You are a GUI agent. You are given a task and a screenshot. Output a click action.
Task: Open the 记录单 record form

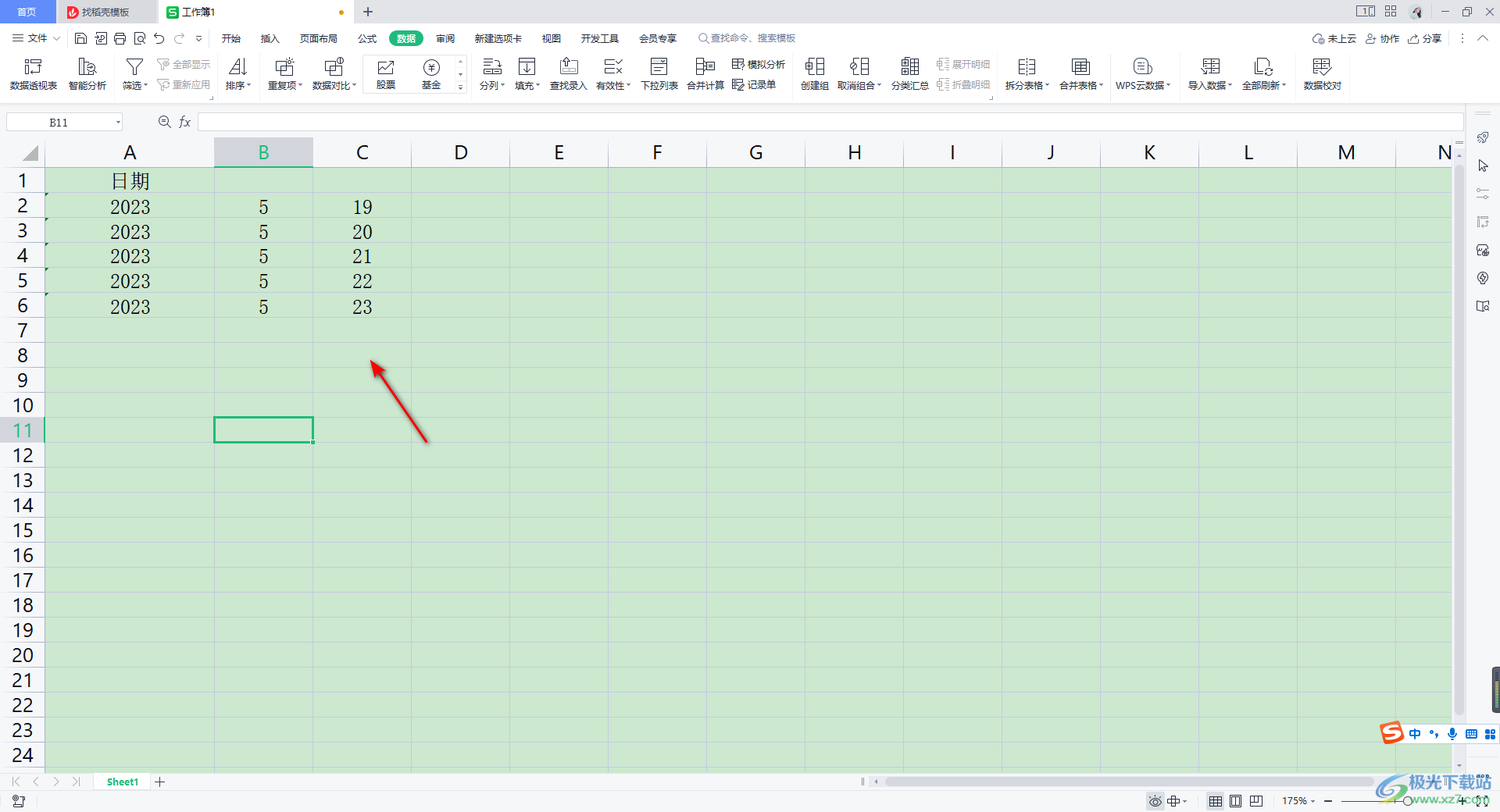pyautogui.click(x=754, y=84)
